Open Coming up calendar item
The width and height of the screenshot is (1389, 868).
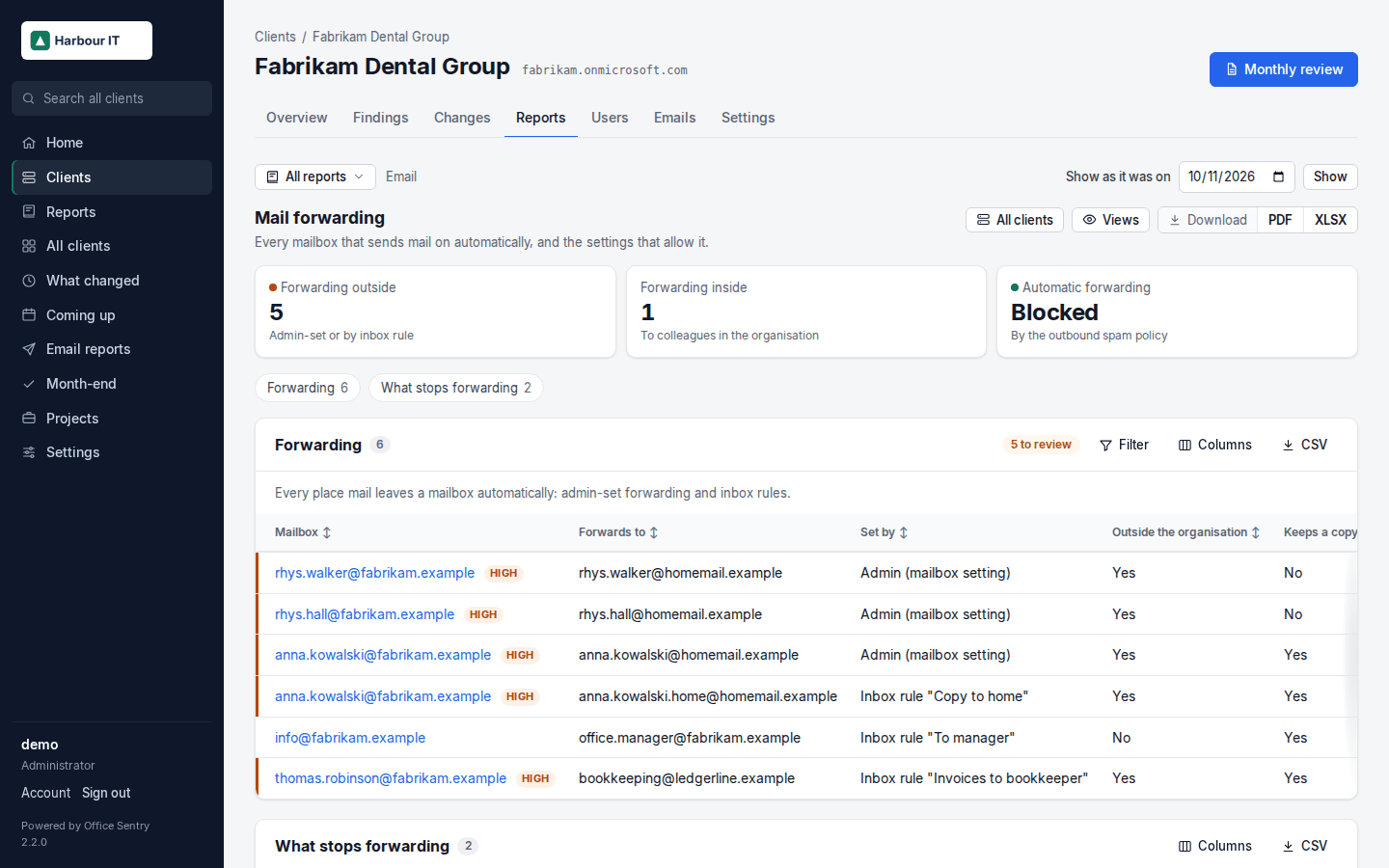click(x=112, y=315)
